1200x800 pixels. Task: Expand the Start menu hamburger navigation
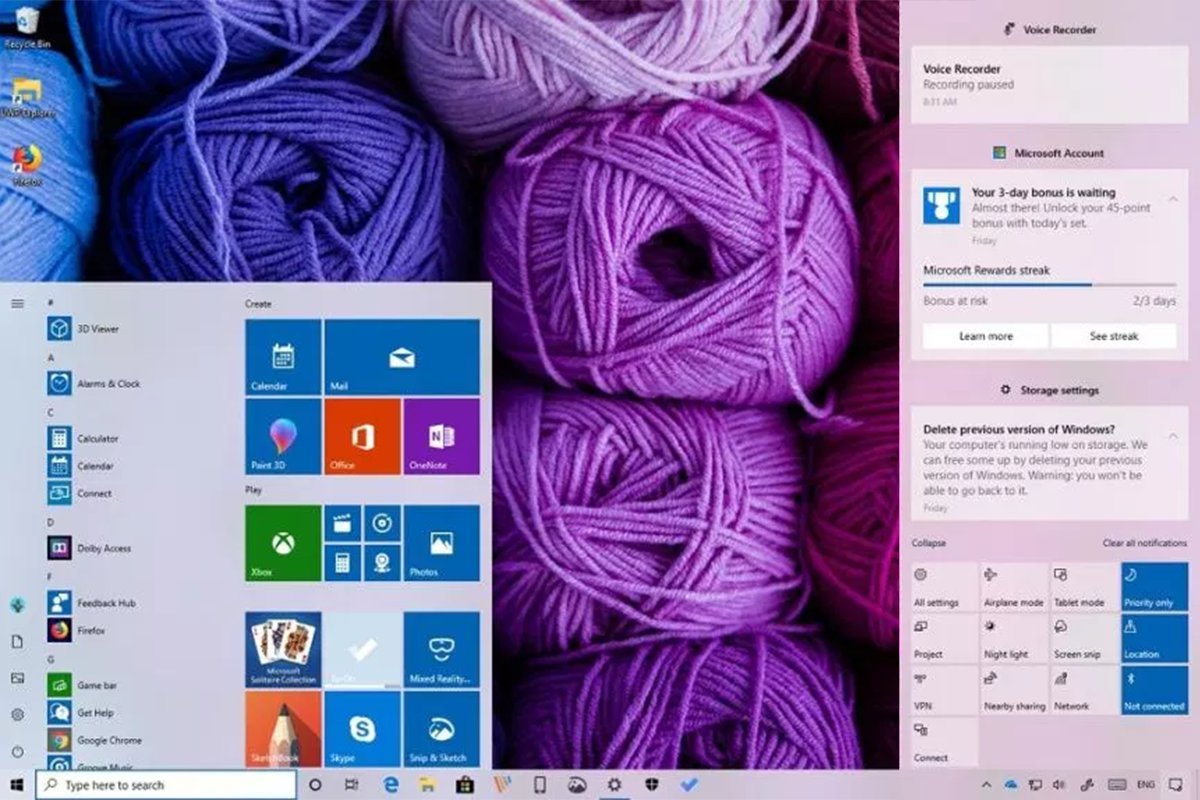[17, 303]
